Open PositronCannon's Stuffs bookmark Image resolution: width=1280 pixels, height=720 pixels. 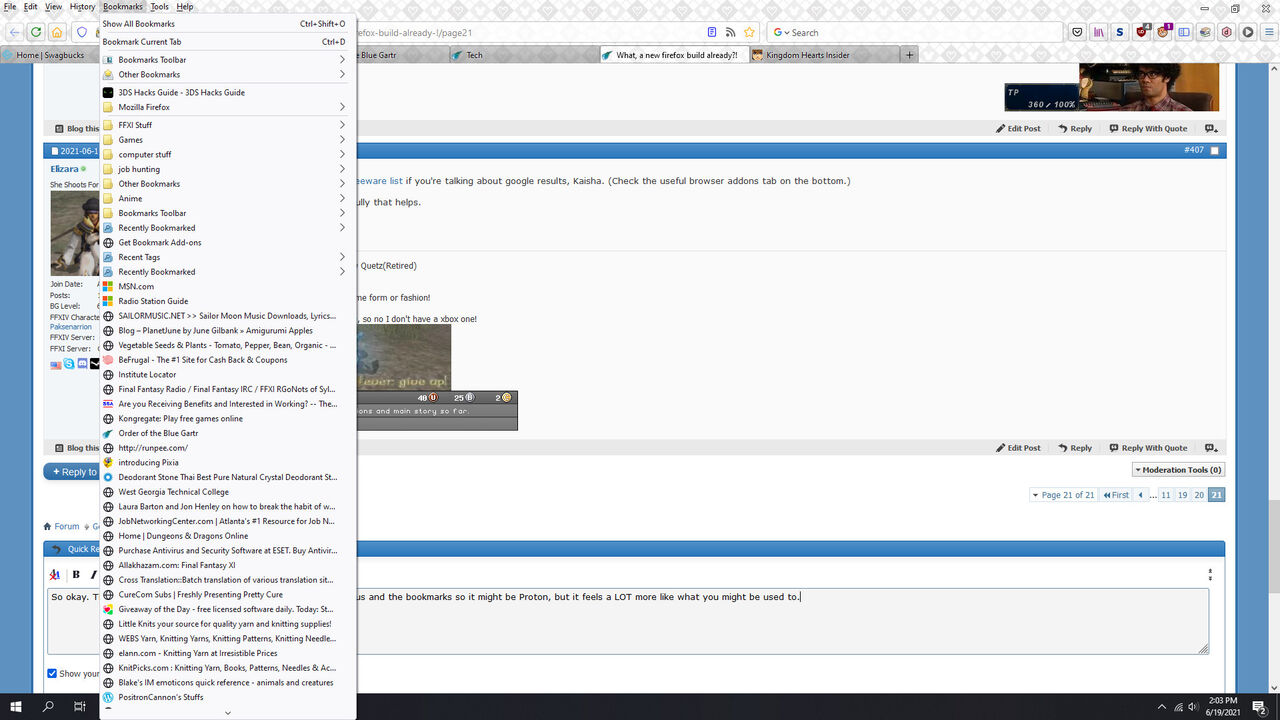tap(228, 697)
